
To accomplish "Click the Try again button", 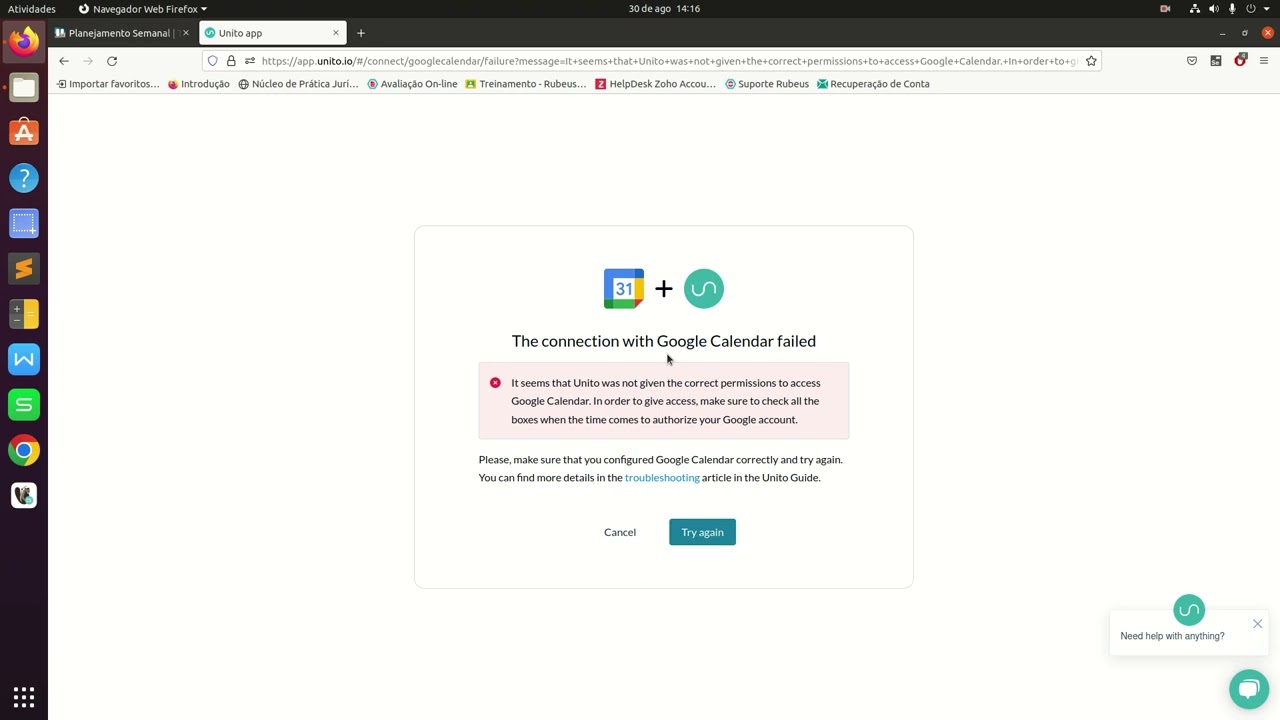I will click(x=702, y=532).
